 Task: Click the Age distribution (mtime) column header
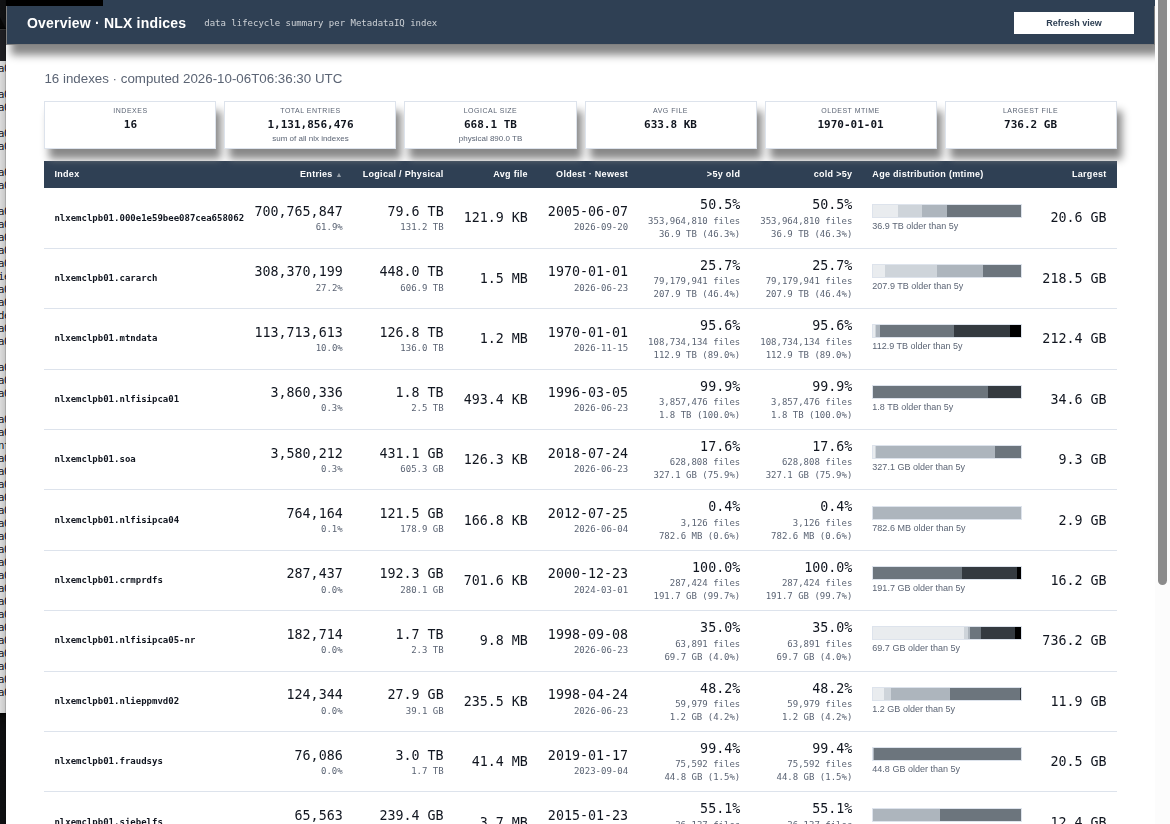927,174
